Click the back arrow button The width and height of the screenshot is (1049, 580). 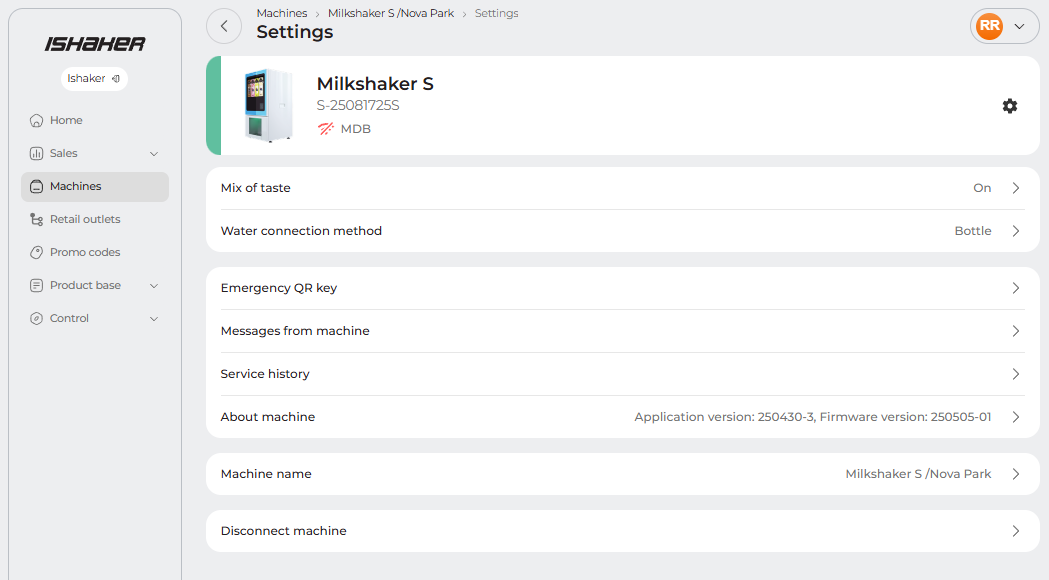click(x=224, y=26)
